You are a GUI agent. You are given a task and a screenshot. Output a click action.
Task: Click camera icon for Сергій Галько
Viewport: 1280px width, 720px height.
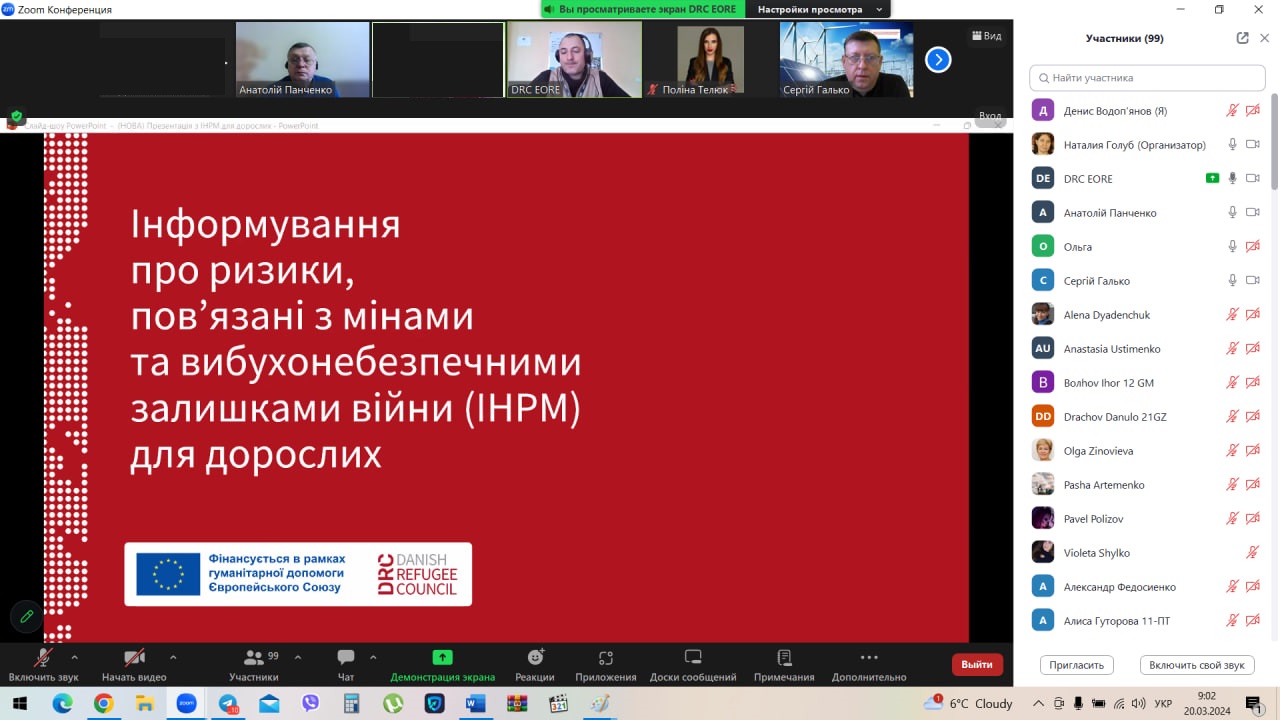pyautogui.click(x=1252, y=281)
